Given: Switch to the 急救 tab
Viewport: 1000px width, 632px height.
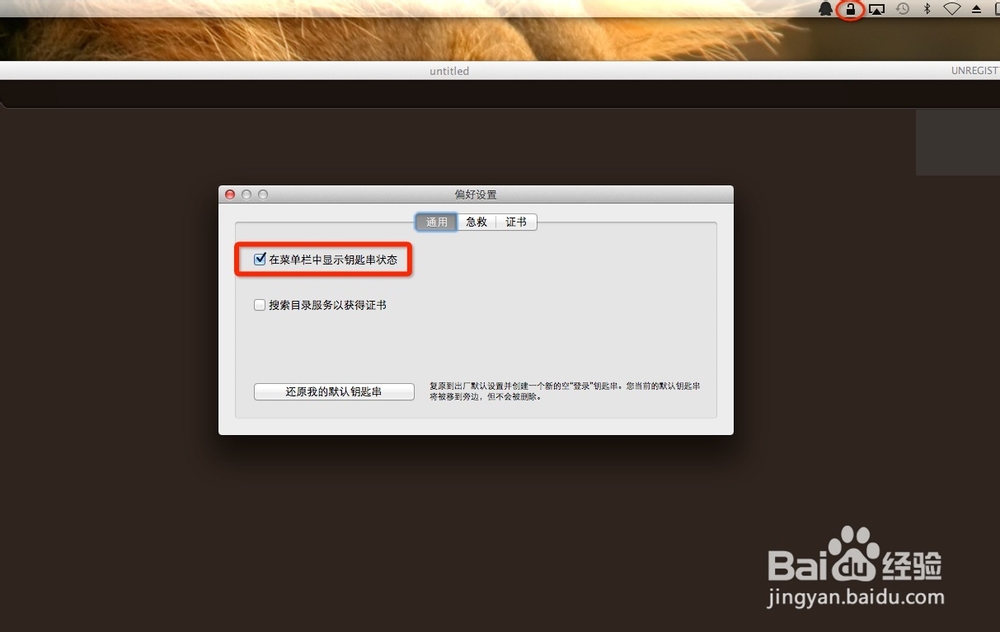Looking at the screenshot, I should pos(476,222).
